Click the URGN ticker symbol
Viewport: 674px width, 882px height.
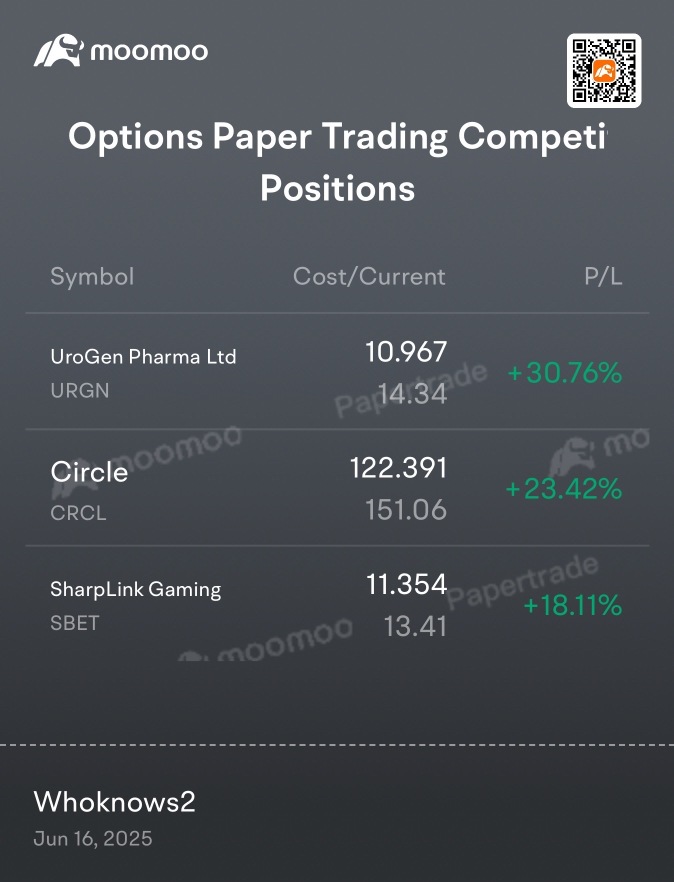80,390
